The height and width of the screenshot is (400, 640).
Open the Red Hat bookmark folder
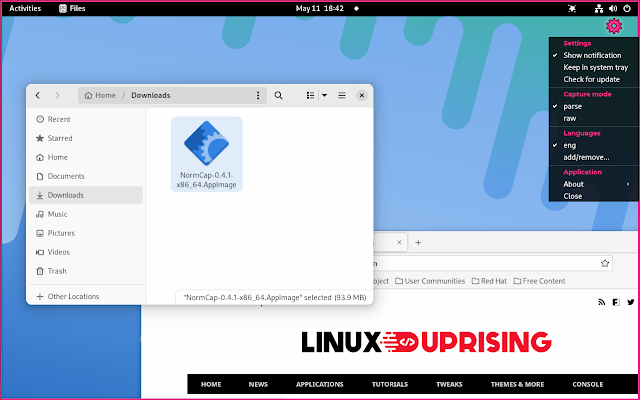point(490,281)
